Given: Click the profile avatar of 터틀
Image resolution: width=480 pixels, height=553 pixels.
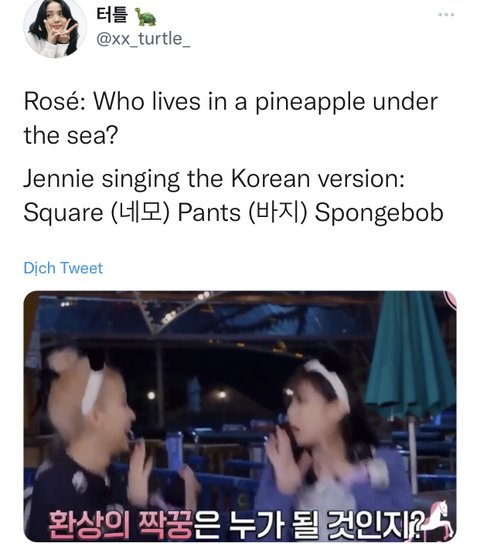Looking at the screenshot, I should tap(55, 28).
